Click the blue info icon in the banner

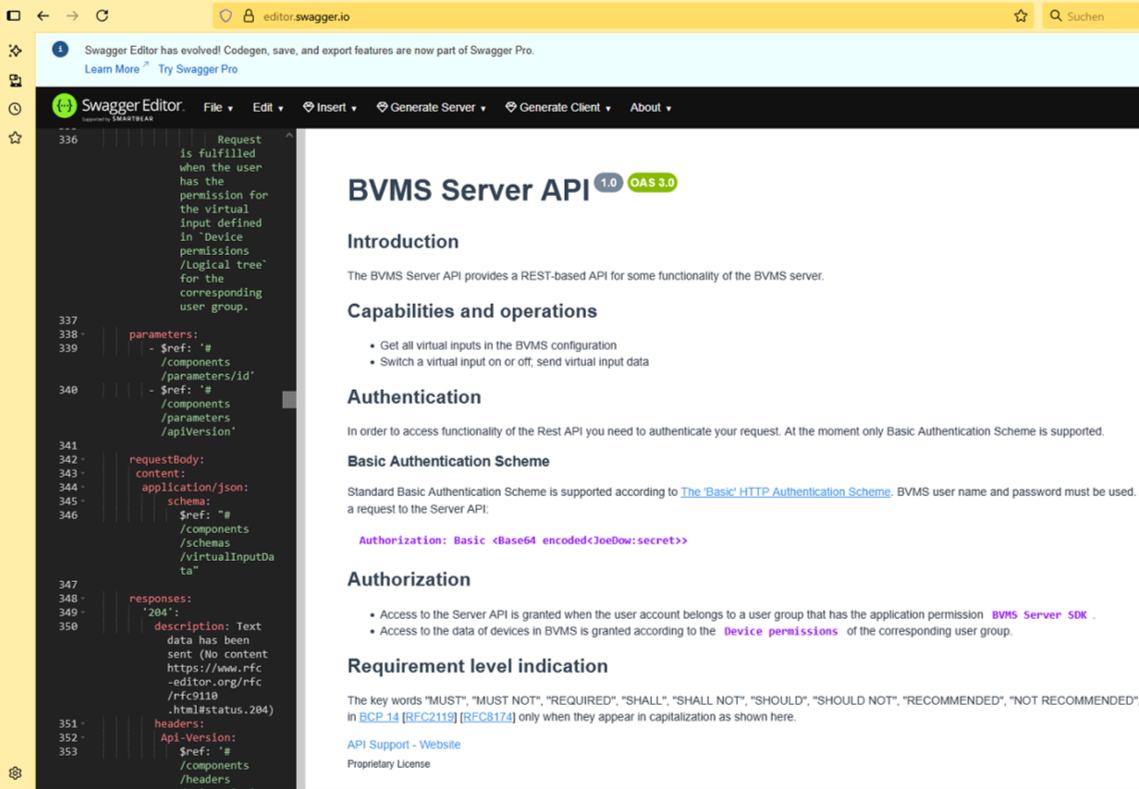tap(61, 50)
